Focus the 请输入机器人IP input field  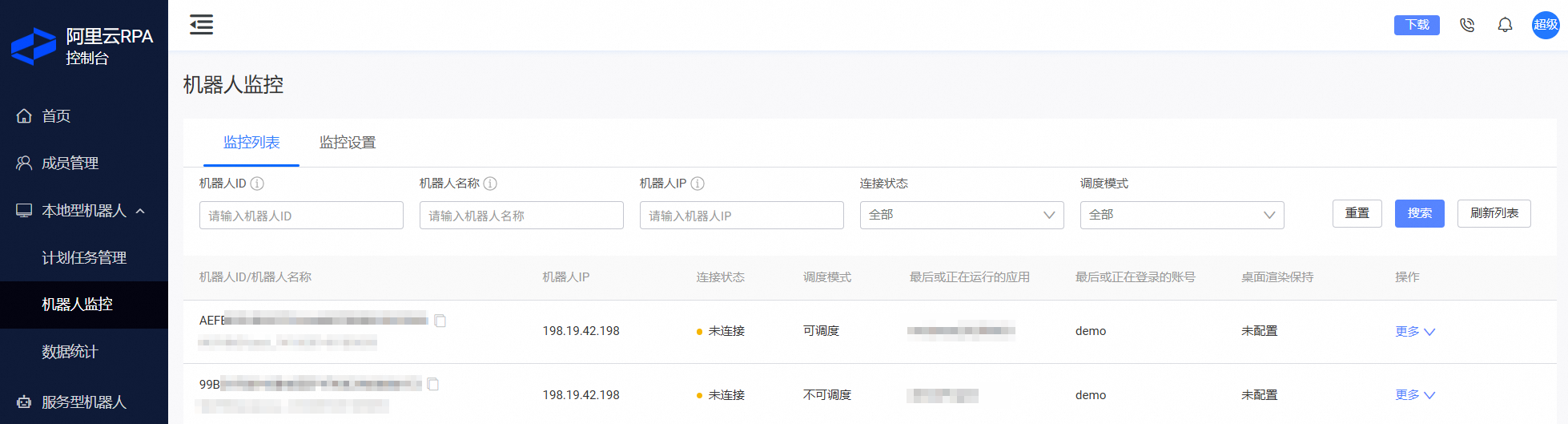pos(742,216)
